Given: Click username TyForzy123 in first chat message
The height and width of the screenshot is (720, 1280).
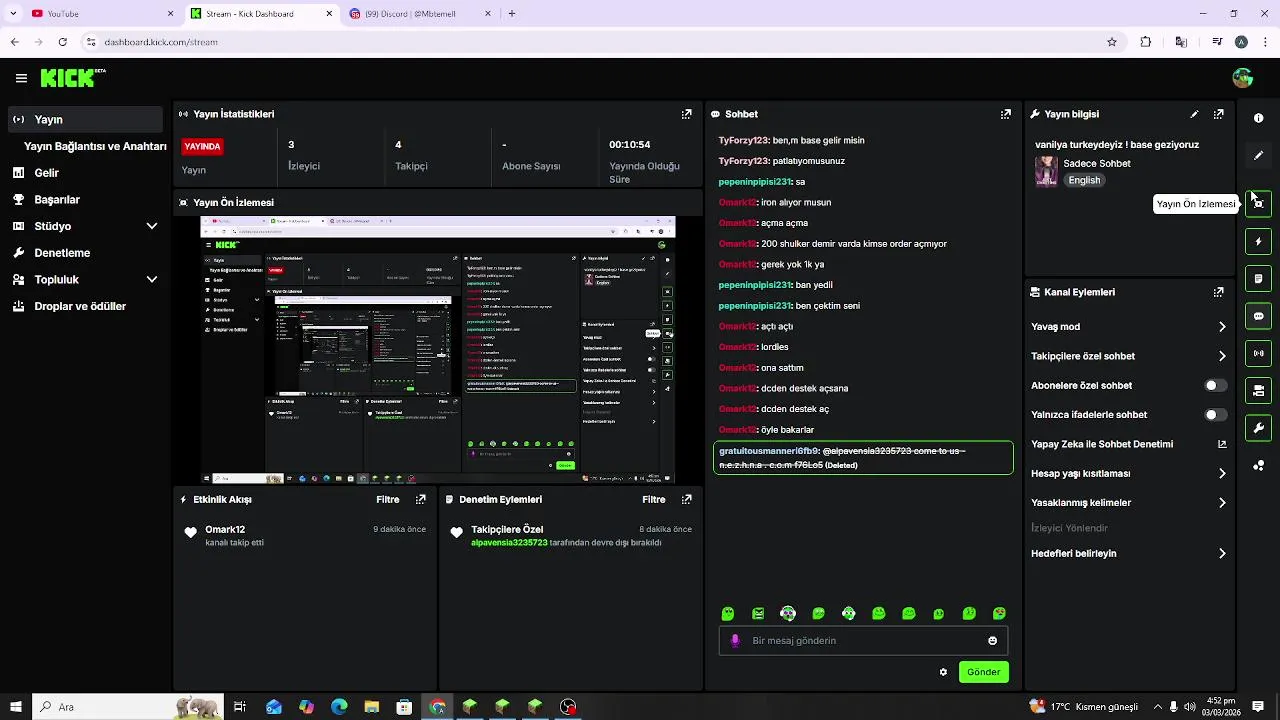Looking at the screenshot, I should click(x=743, y=140).
